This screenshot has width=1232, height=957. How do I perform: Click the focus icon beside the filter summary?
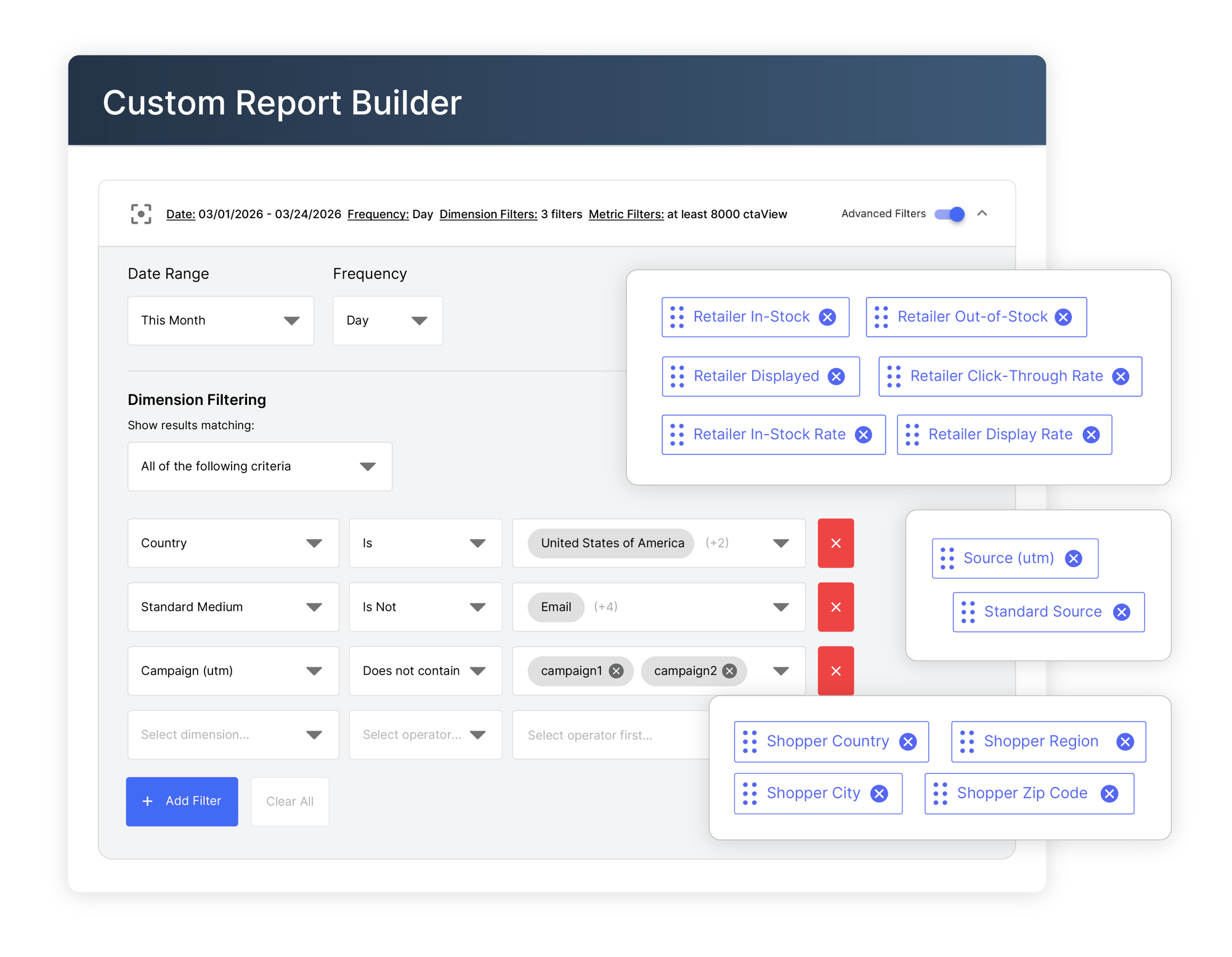click(142, 214)
